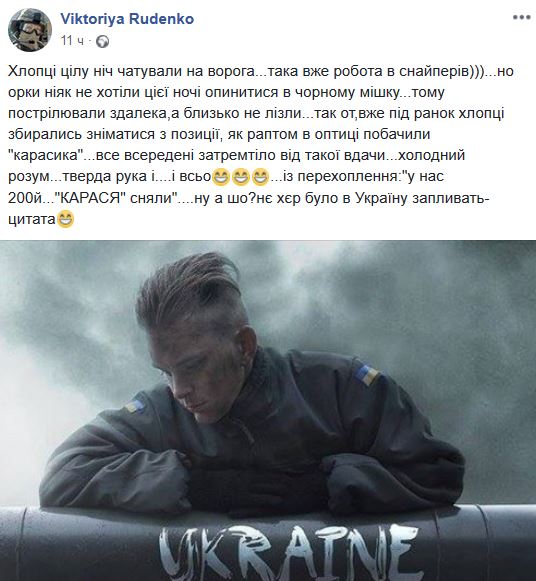Open Viktoriya Rudenko's profile picture

pos(30,30)
